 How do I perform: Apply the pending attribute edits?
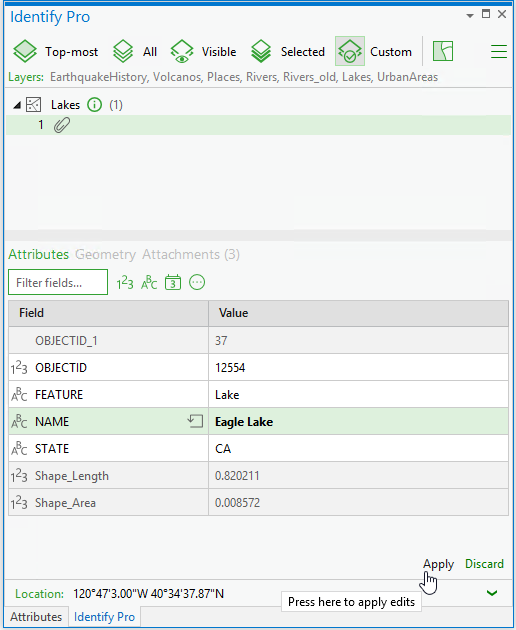coord(438,564)
